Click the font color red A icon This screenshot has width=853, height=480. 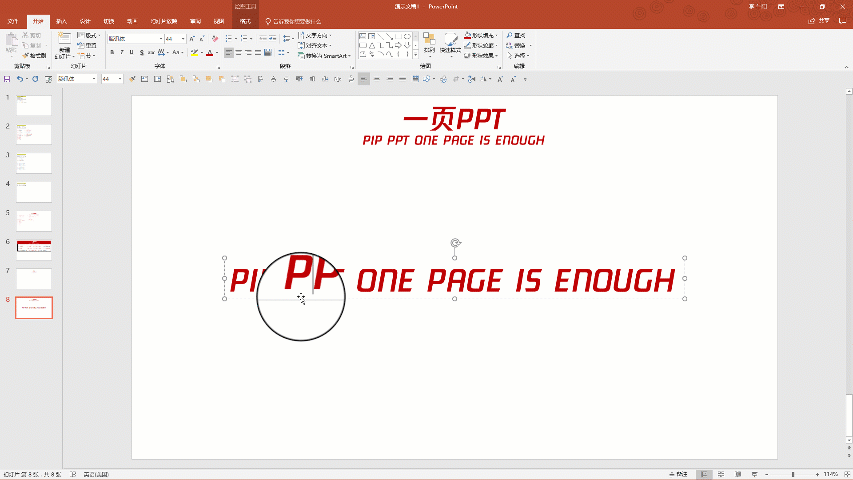pos(210,52)
